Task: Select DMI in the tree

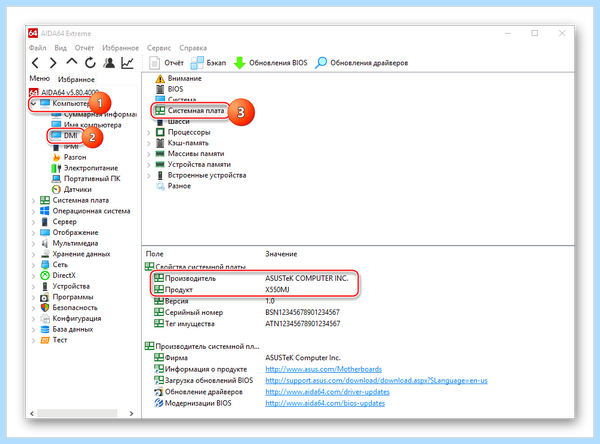Action: click(65, 135)
